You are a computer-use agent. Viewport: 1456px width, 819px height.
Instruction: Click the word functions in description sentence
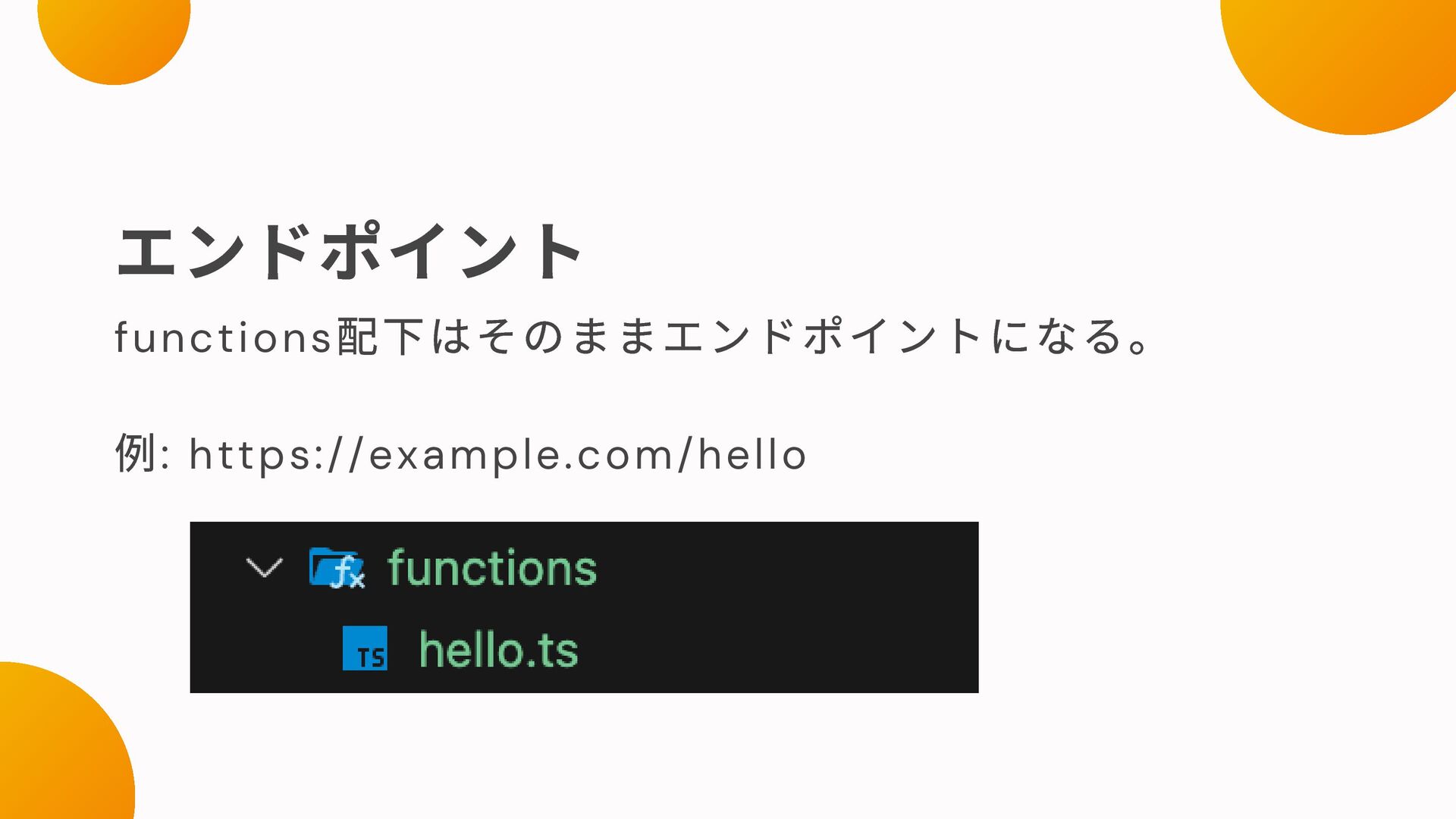coord(223,337)
